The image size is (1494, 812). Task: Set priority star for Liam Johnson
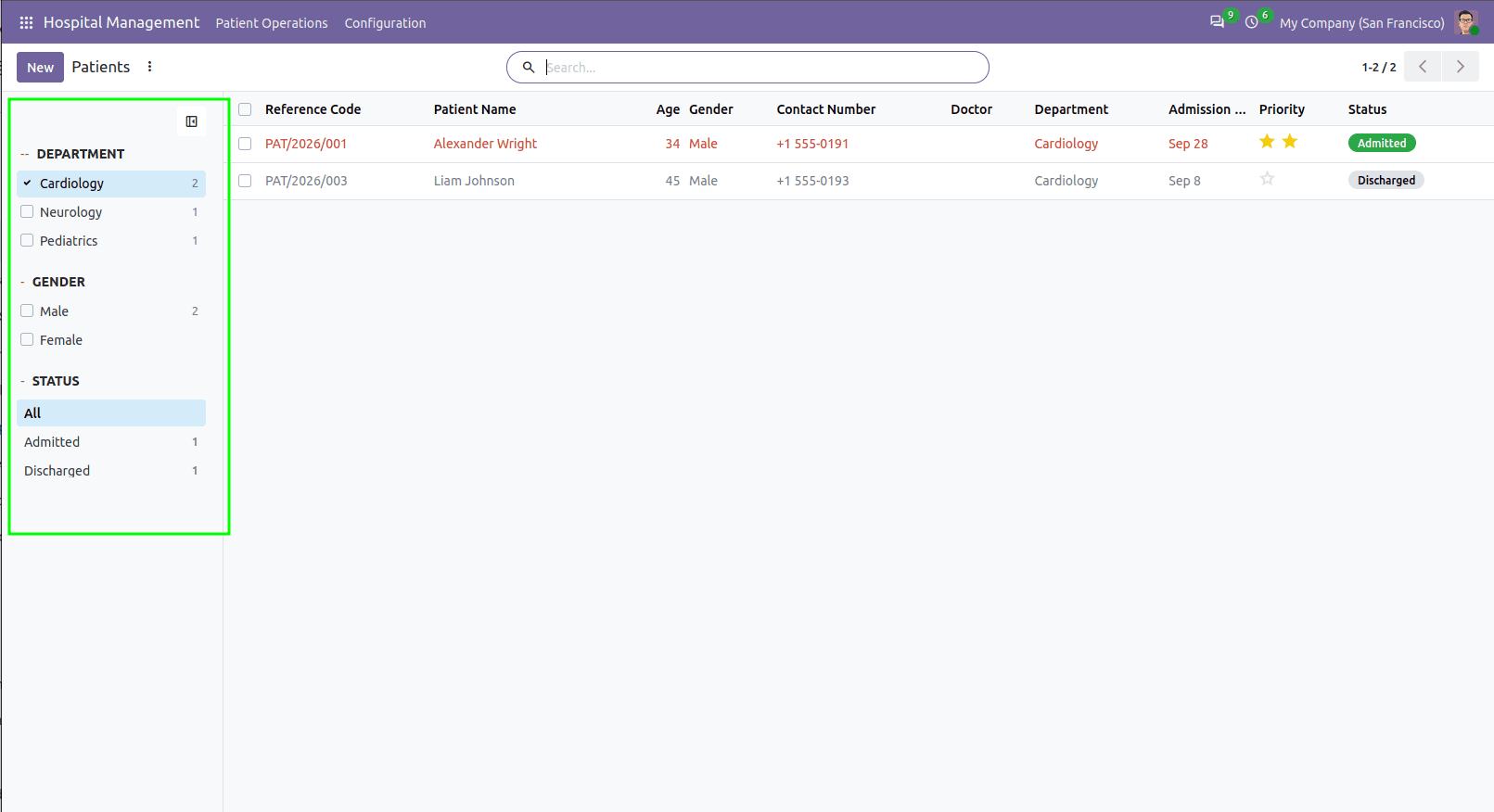(1267, 179)
